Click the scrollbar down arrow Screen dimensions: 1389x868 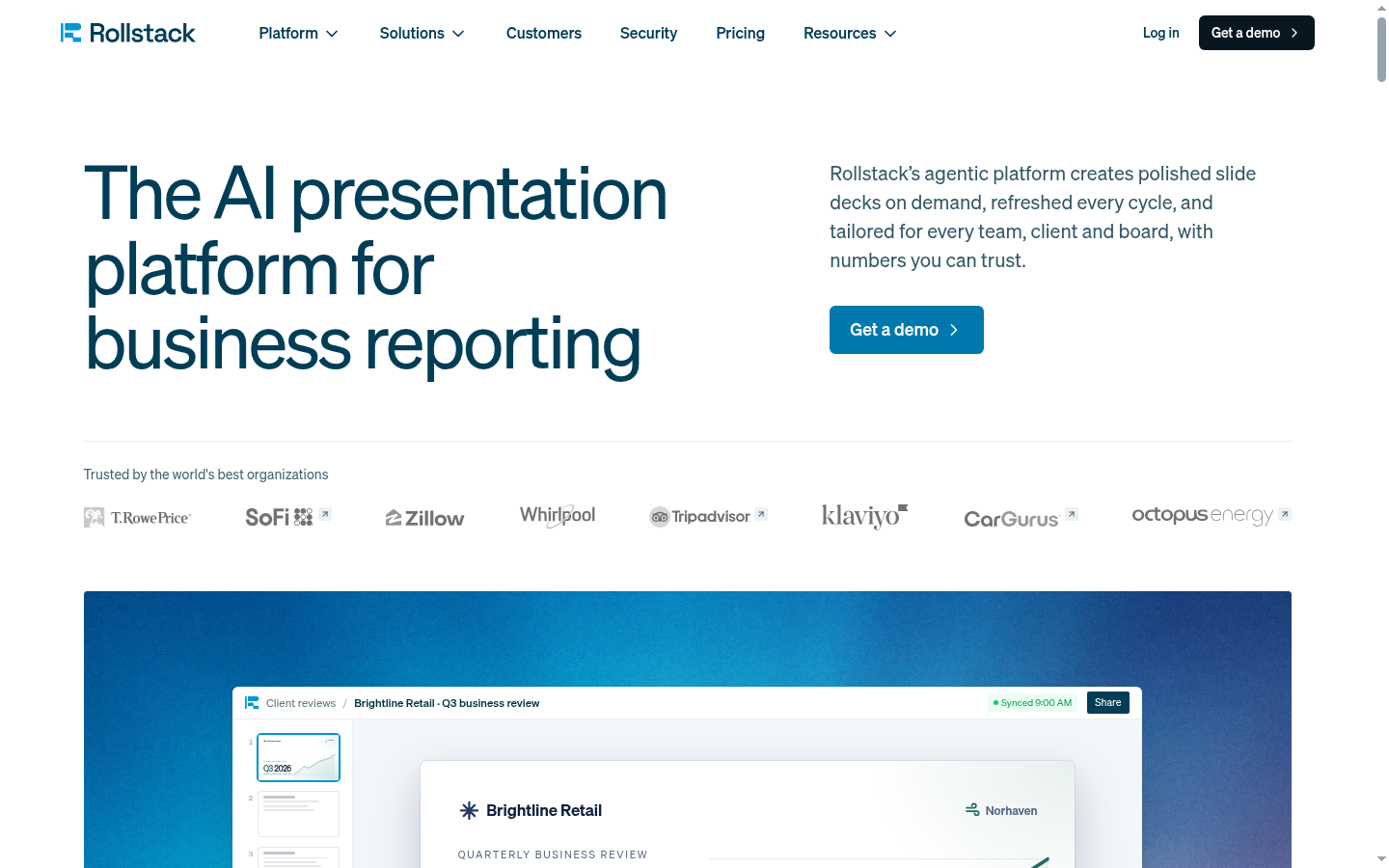pos(1381,858)
